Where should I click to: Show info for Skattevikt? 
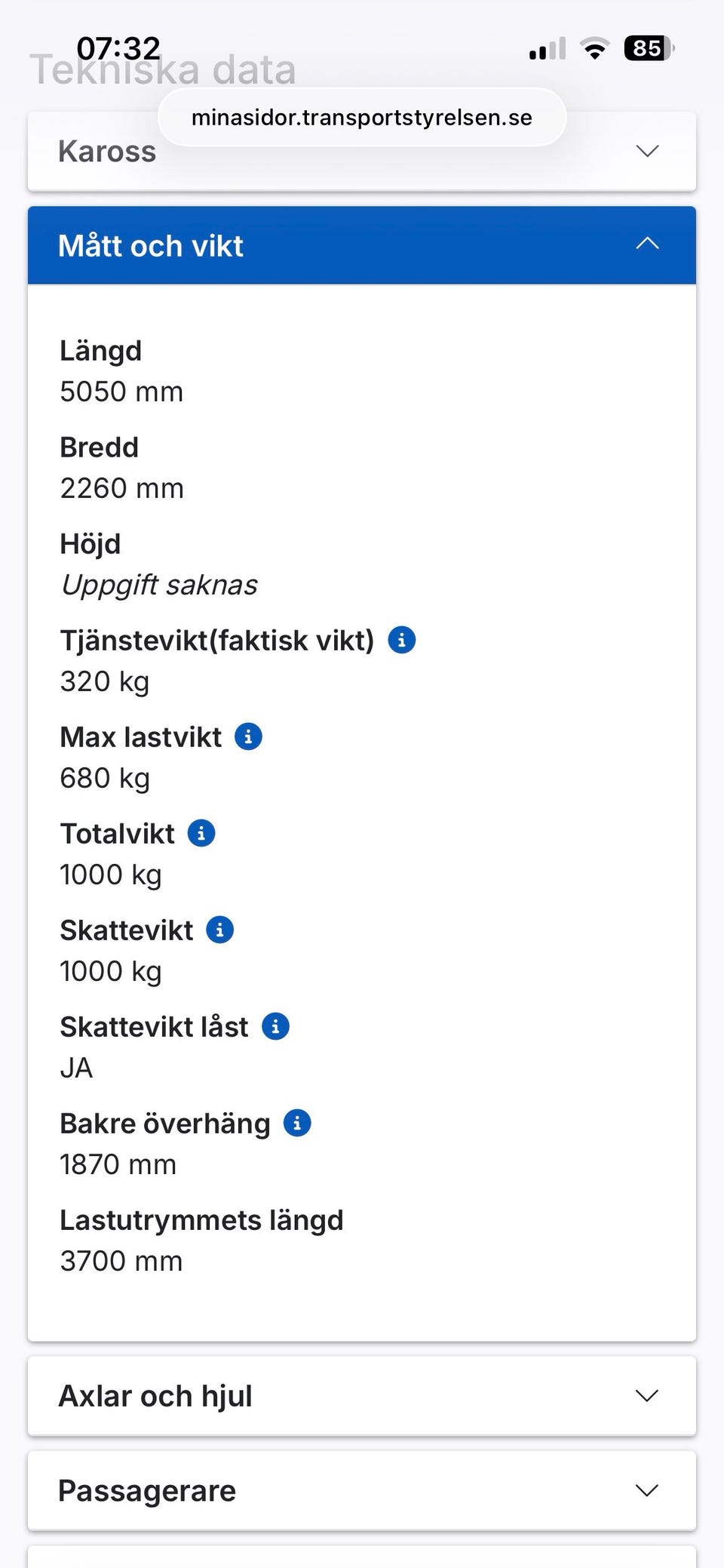(x=219, y=930)
